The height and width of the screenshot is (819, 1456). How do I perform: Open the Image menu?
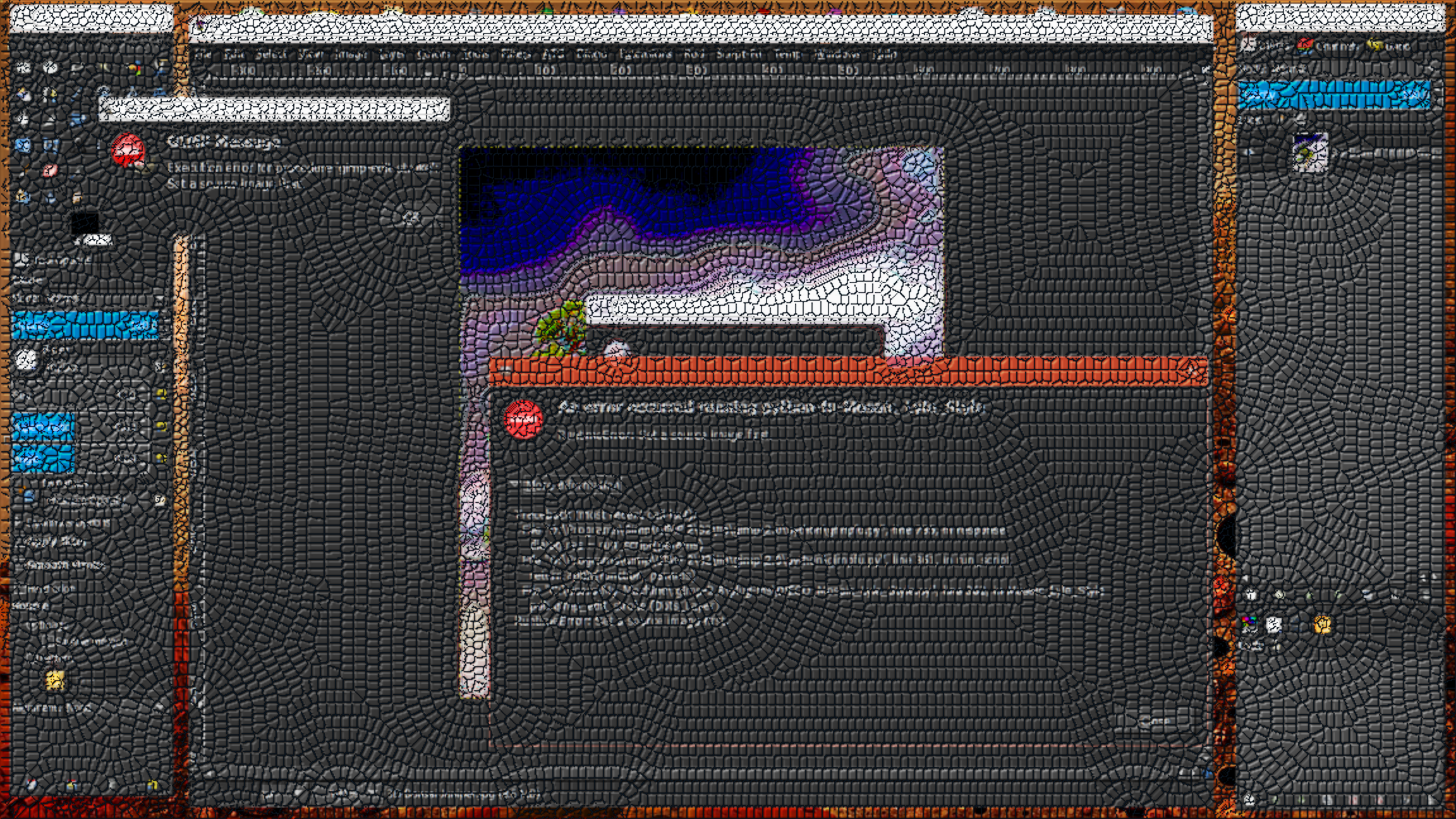tap(351, 55)
